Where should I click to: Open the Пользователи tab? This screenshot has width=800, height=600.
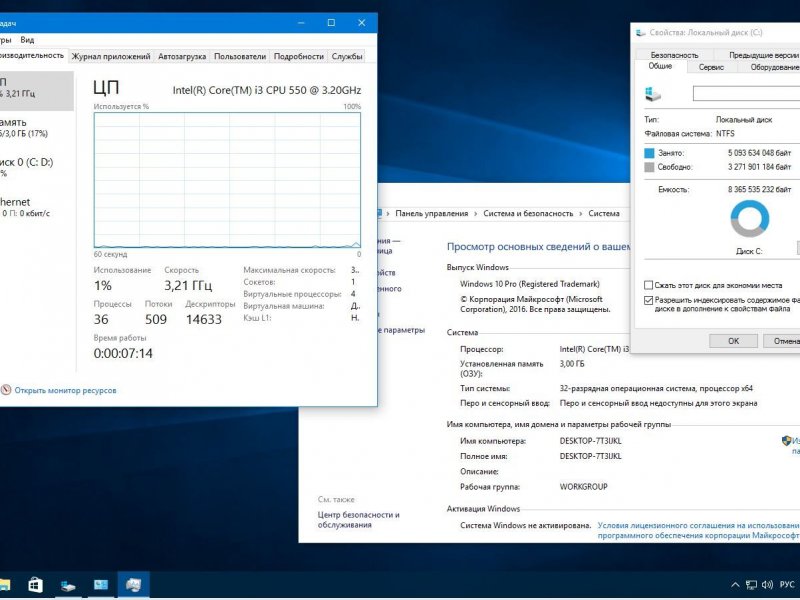240,56
